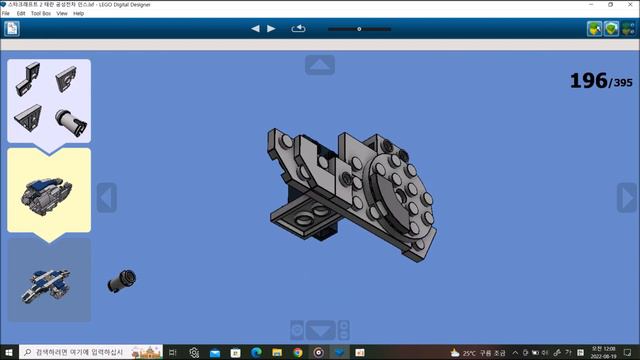Open the View menu
This screenshot has height=360, width=640.
[62, 13]
